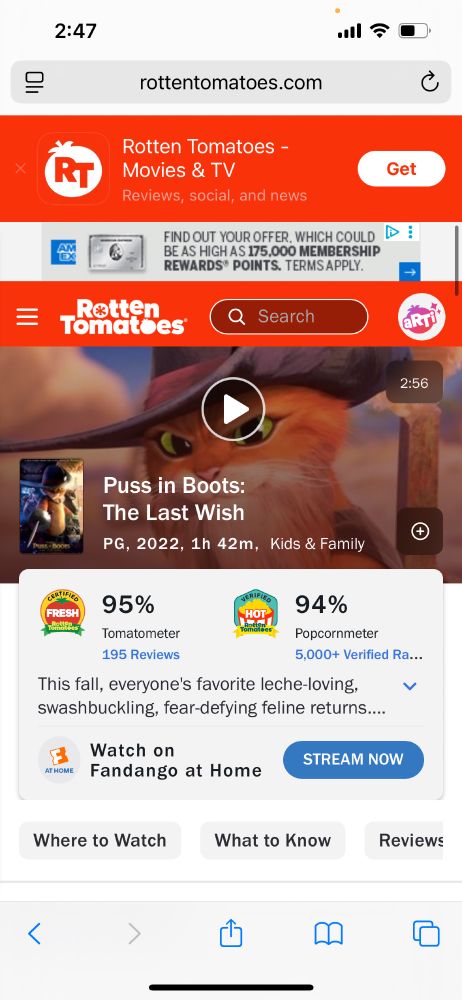The image size is (462, 1000).
Task: Open the 195 Reviews link
Action: (140, 654)
